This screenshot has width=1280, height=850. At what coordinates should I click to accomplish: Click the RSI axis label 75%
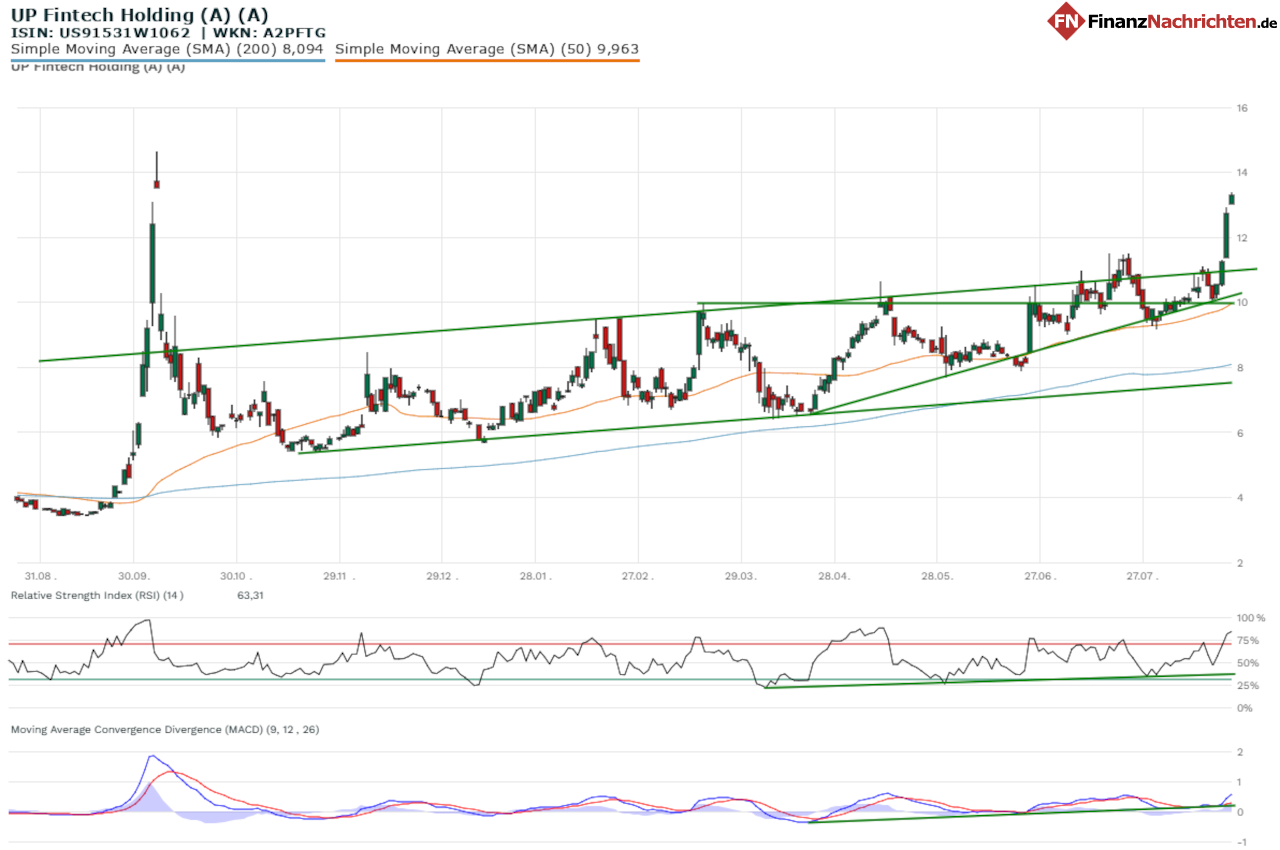(x=1247, y=641)
